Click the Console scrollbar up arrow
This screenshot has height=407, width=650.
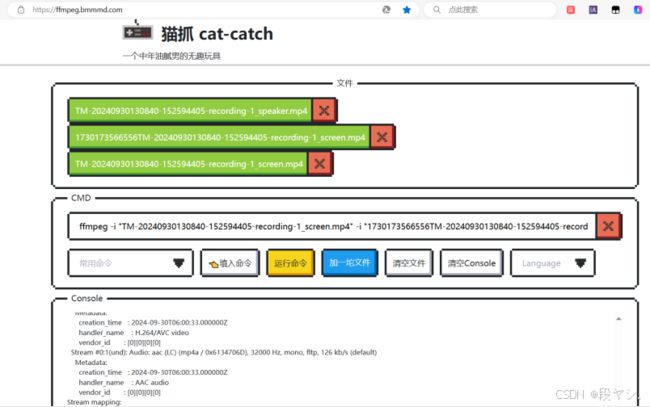pyautogui.click(x=618, y=319)
